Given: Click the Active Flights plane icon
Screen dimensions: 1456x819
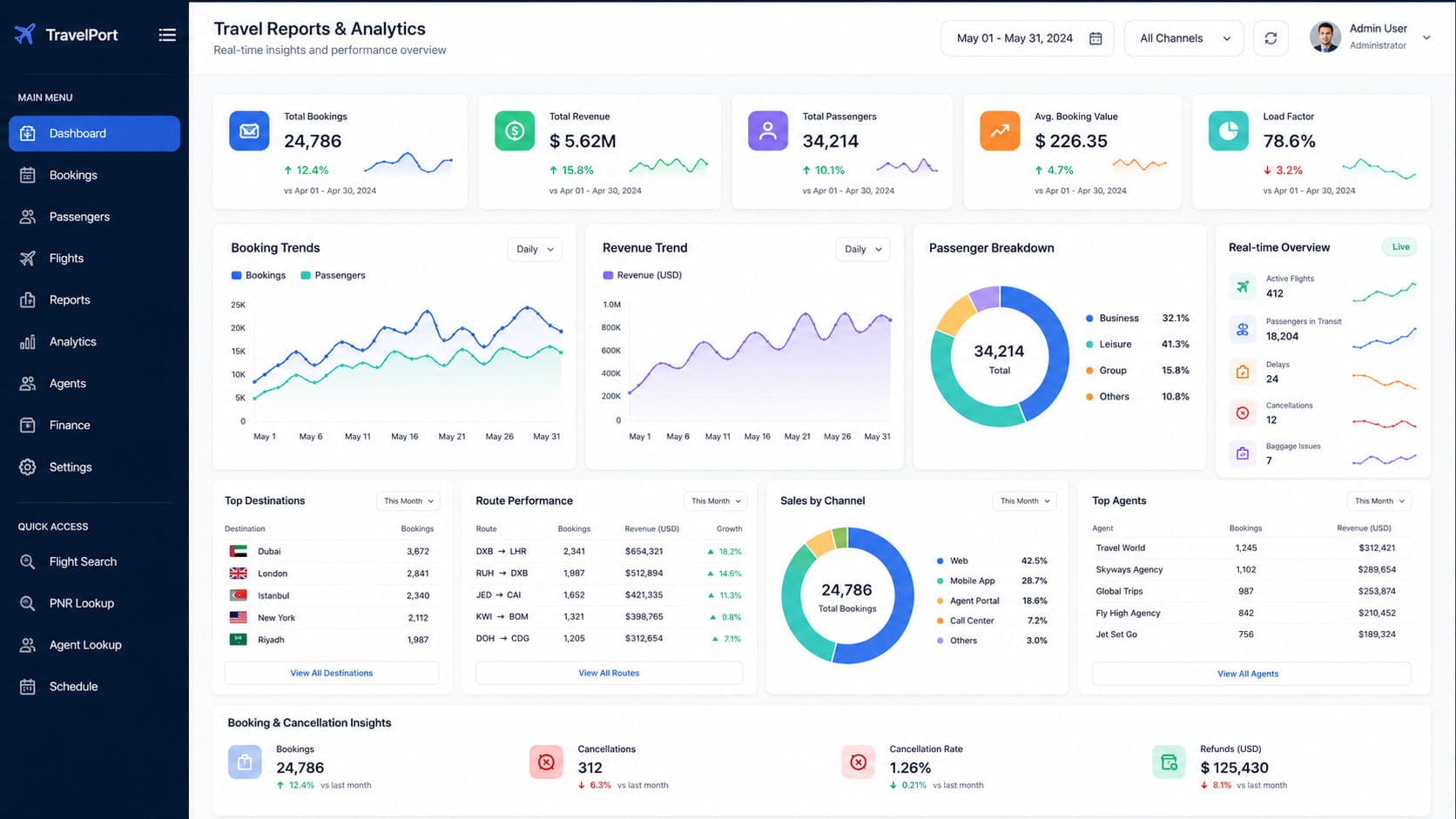Looking at the screenshot, I should click(1243, 286).
